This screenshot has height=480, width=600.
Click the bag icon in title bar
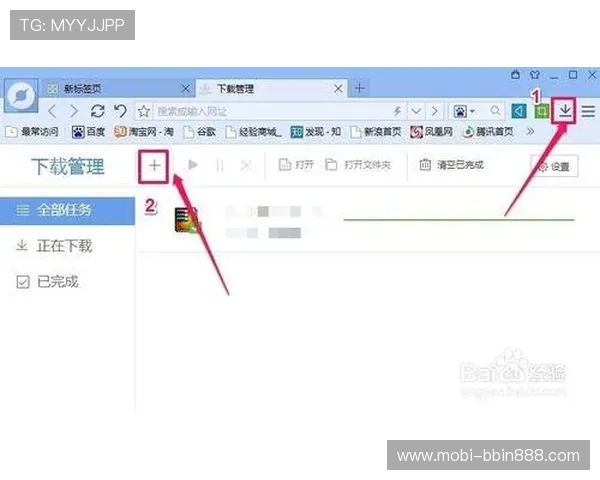(x=515, y=74)
